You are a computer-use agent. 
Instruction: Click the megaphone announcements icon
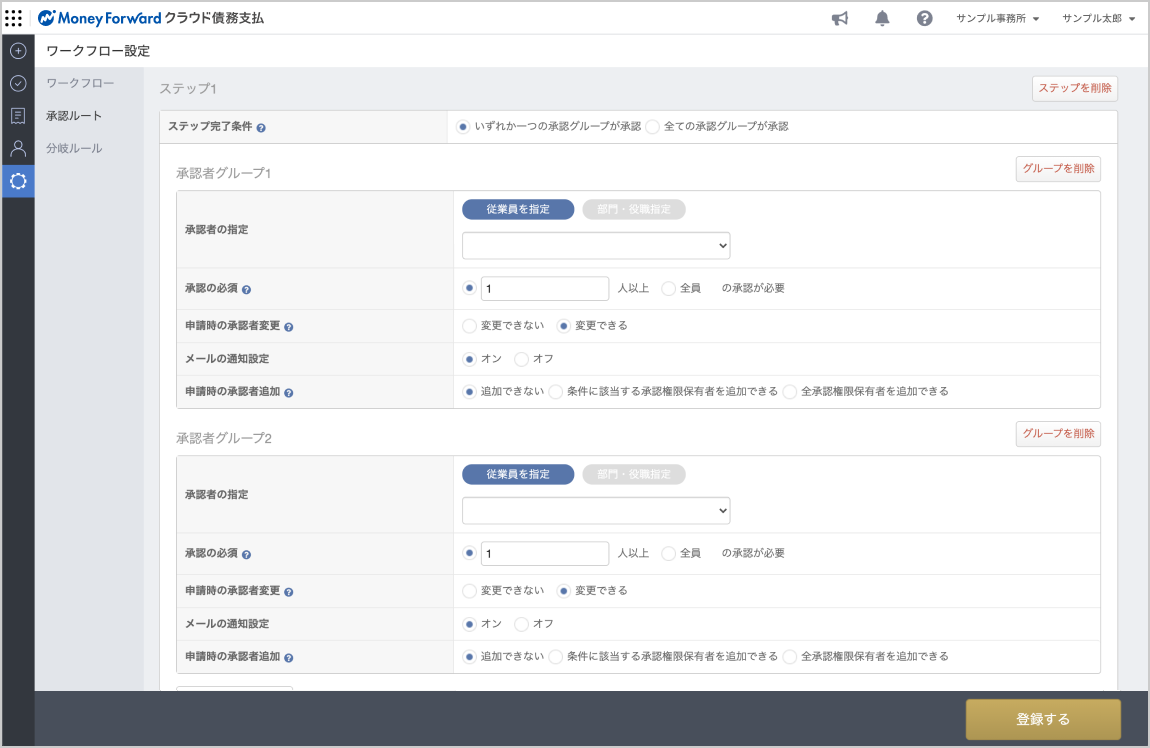840,18
